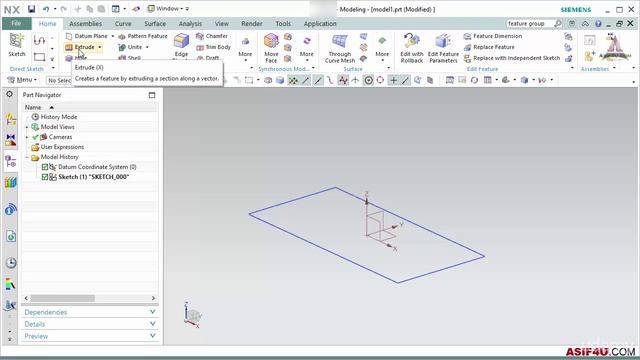Image resolution: width=640 pixels, height=360 pixels.
Task: Choose Replace Feature command
Action: click(489, 47)
